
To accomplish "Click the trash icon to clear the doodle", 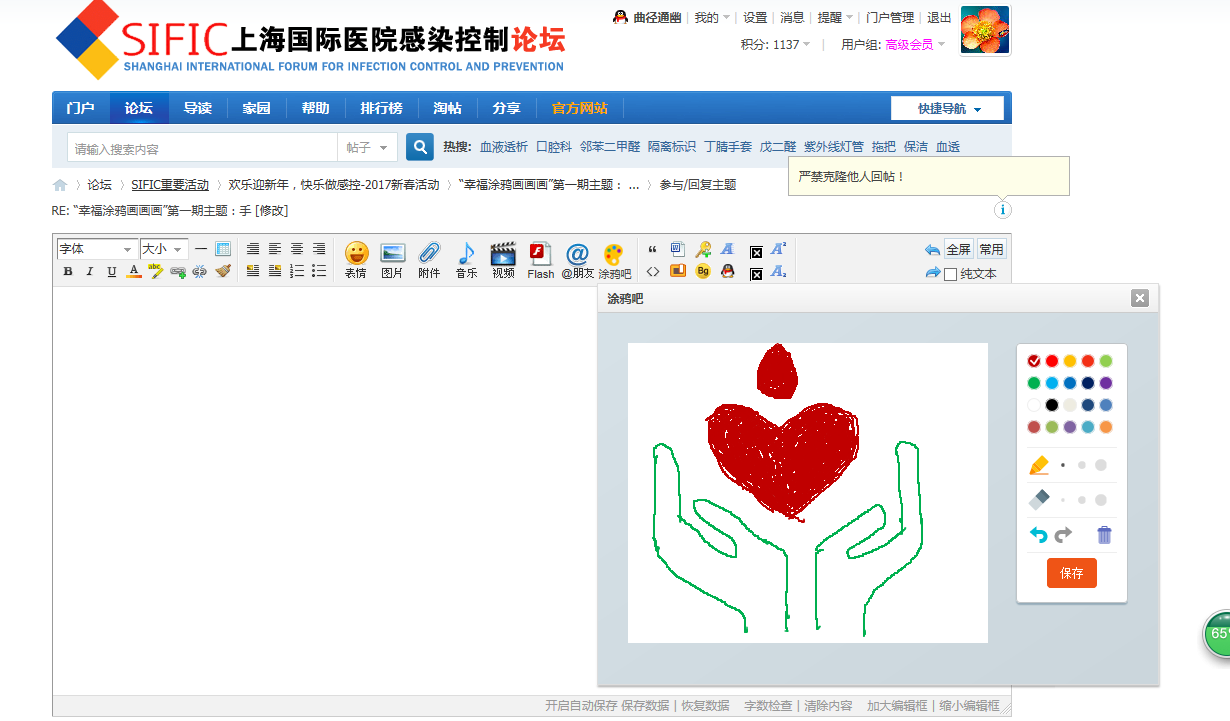I will coord(1104,535).
